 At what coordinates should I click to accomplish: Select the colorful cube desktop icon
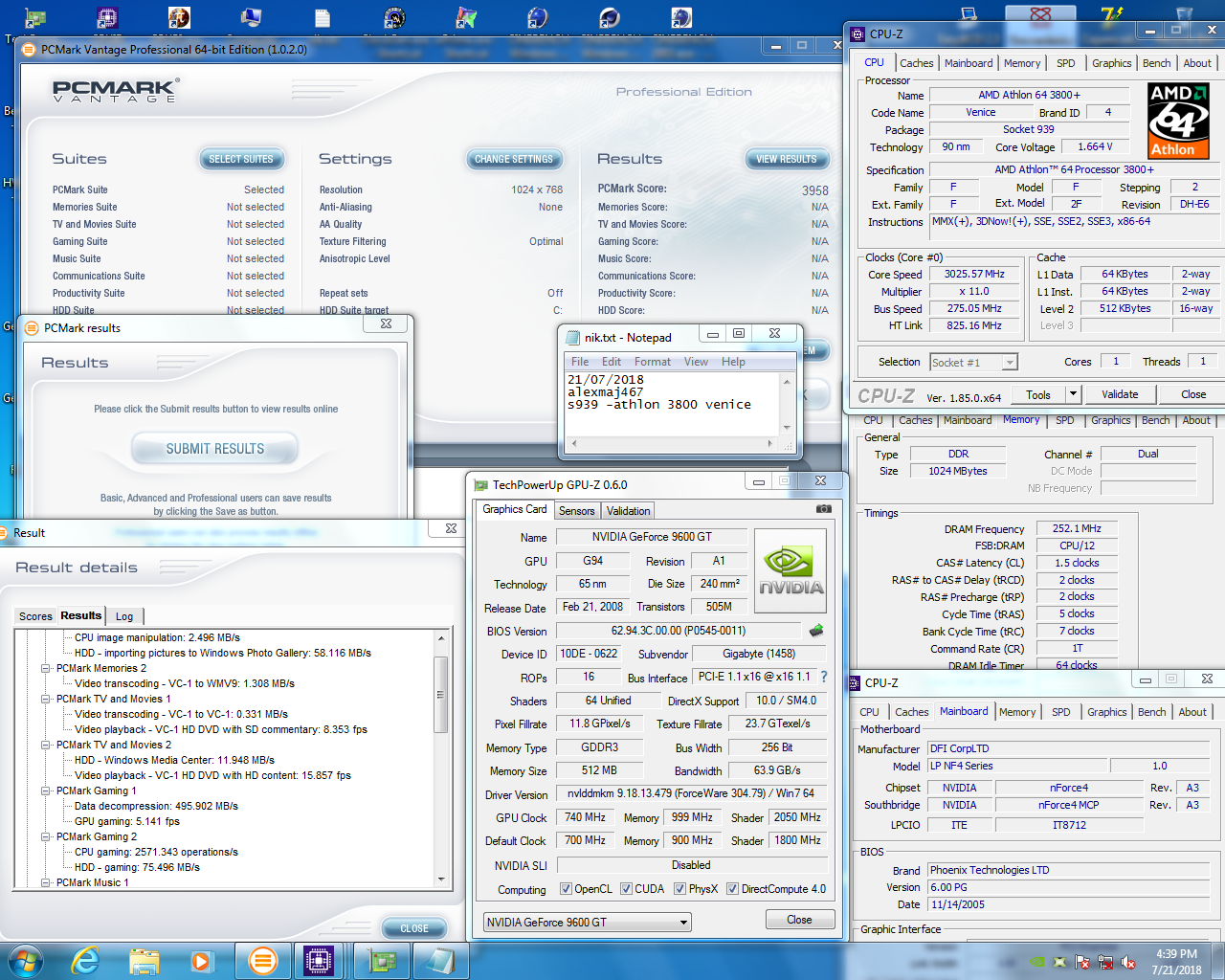[466, 17]
